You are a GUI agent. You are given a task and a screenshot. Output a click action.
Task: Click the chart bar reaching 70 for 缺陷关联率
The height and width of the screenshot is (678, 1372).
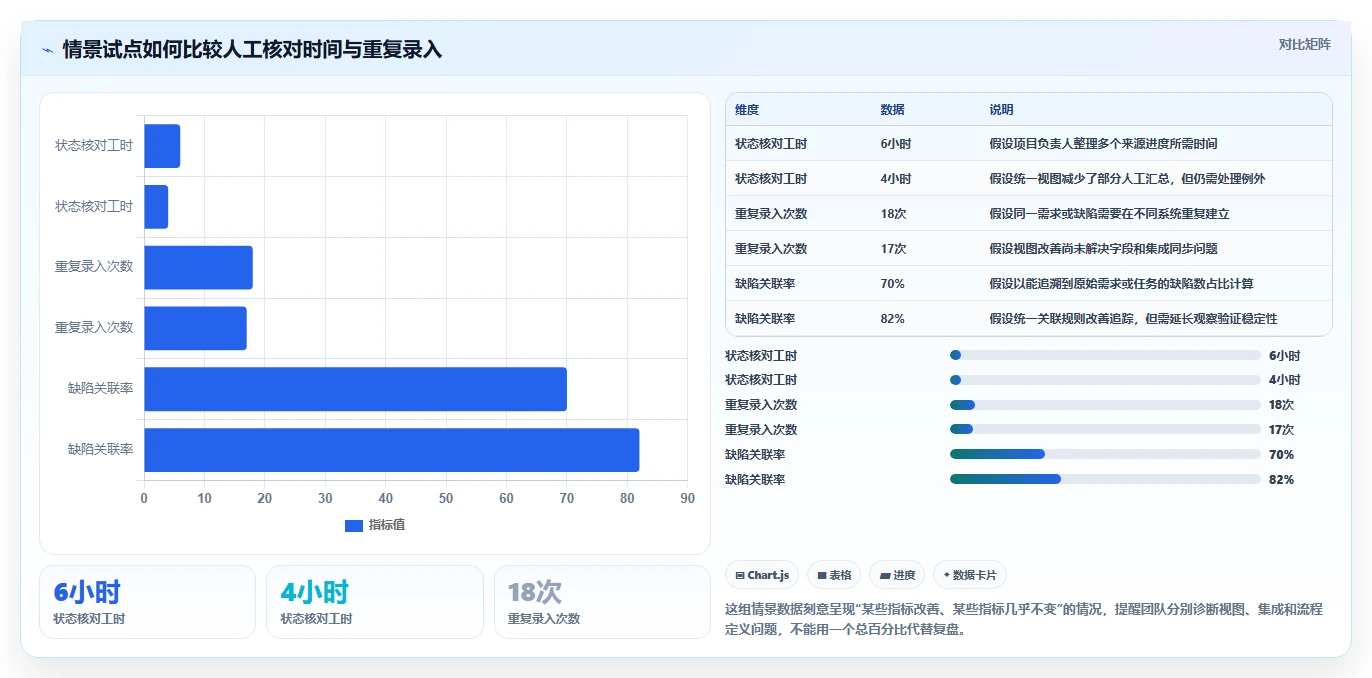(355, 389)
